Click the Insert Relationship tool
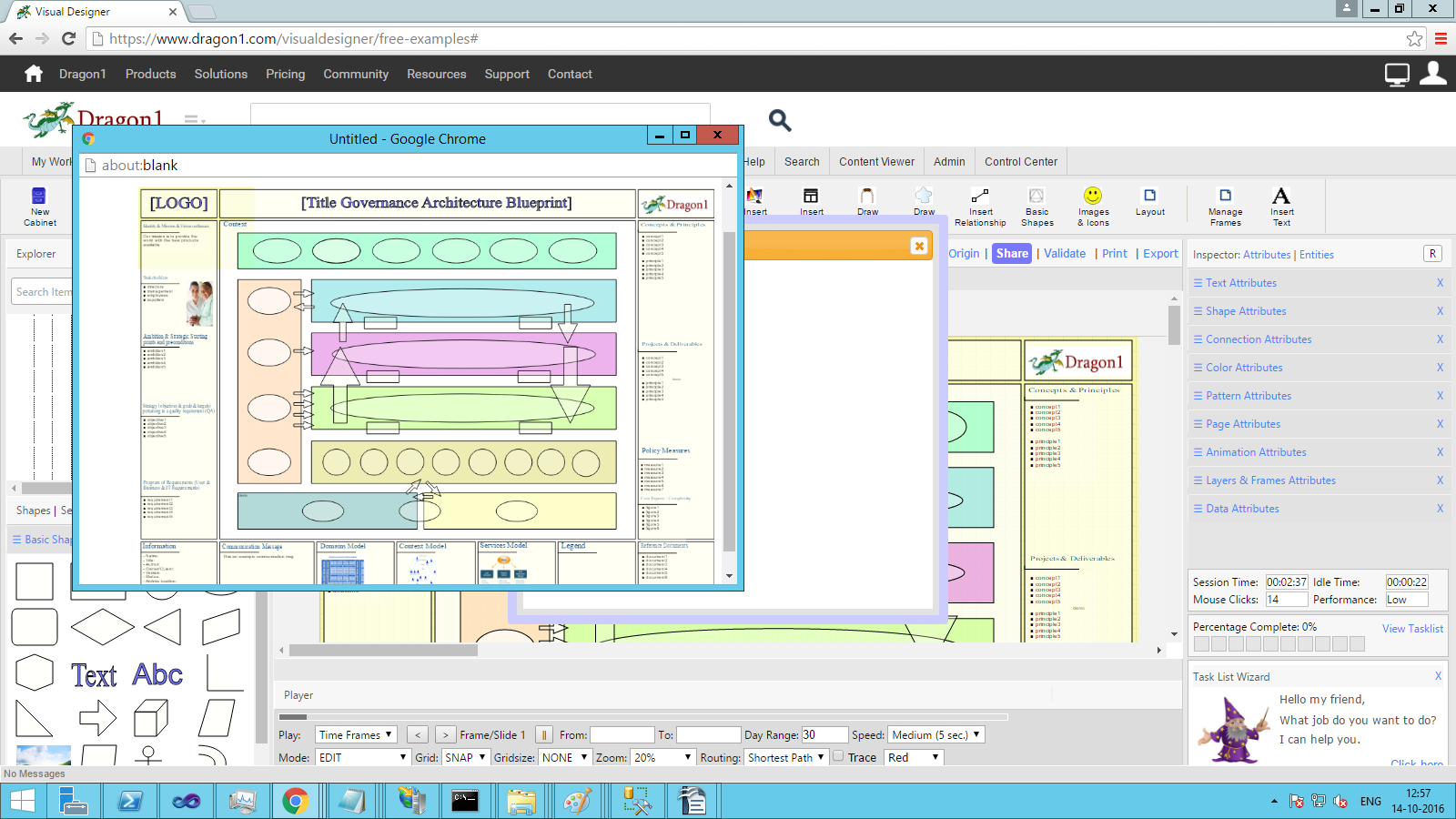The image size is (1456, 819). [980, 207]
